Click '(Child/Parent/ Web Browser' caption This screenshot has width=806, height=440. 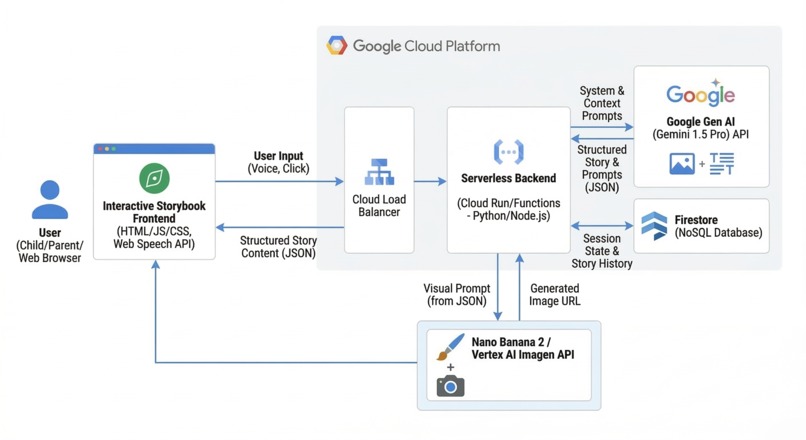click(x=50, y=252)
